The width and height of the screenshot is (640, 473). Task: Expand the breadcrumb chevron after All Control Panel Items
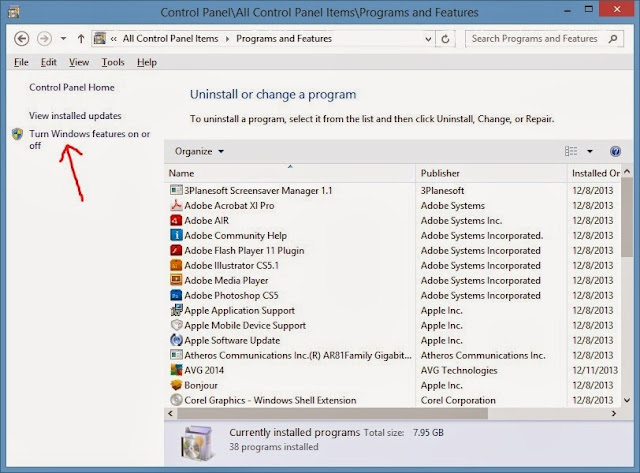point(227,39)
